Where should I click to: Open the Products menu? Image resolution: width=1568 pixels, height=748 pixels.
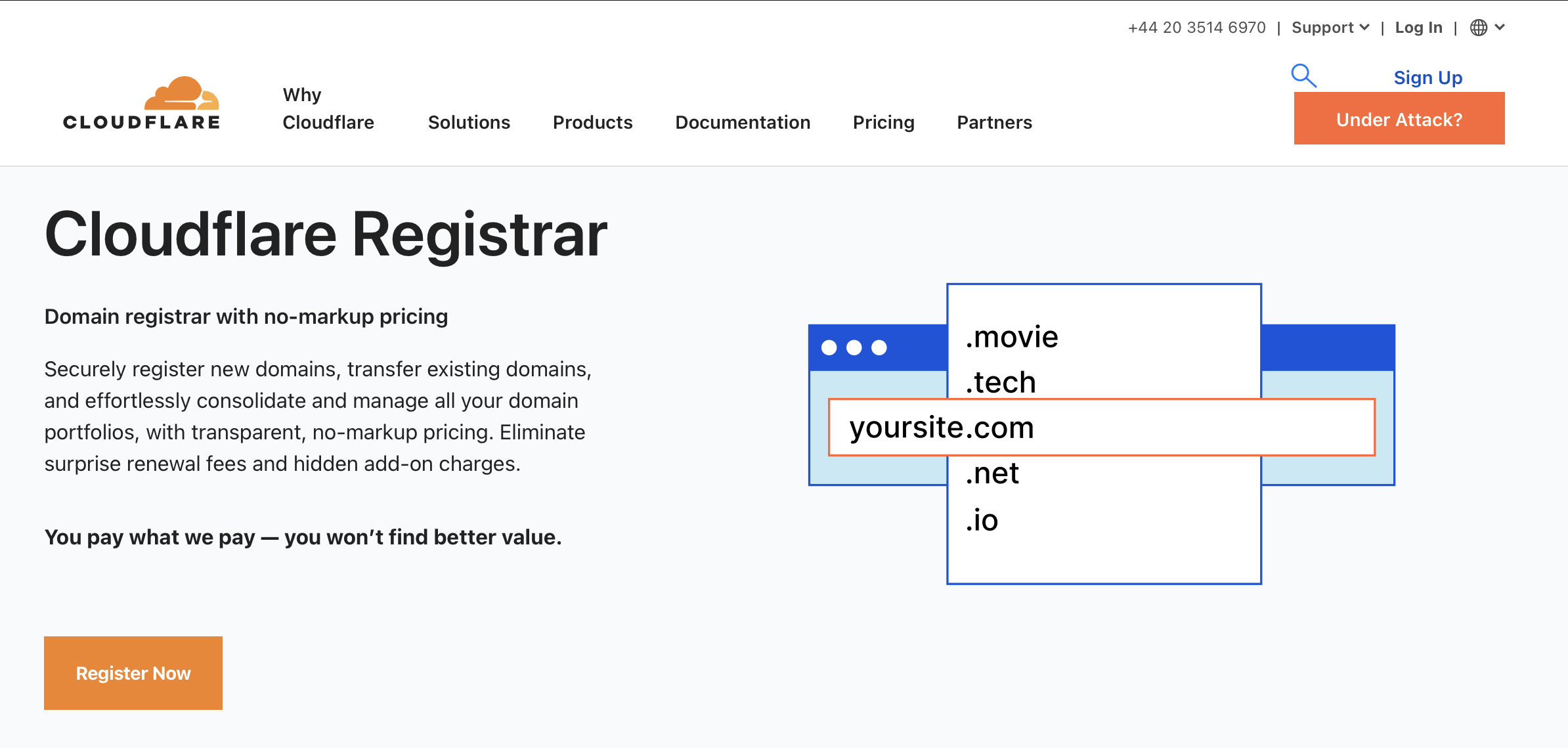tap(592, 122)
